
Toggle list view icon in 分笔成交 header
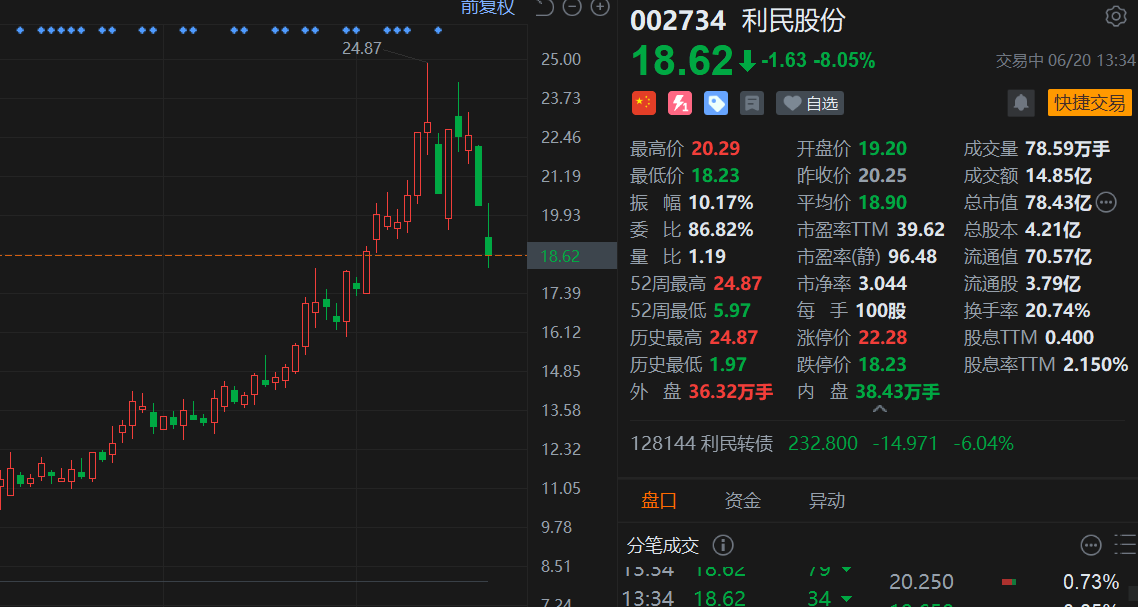[x=1126, y=545]
